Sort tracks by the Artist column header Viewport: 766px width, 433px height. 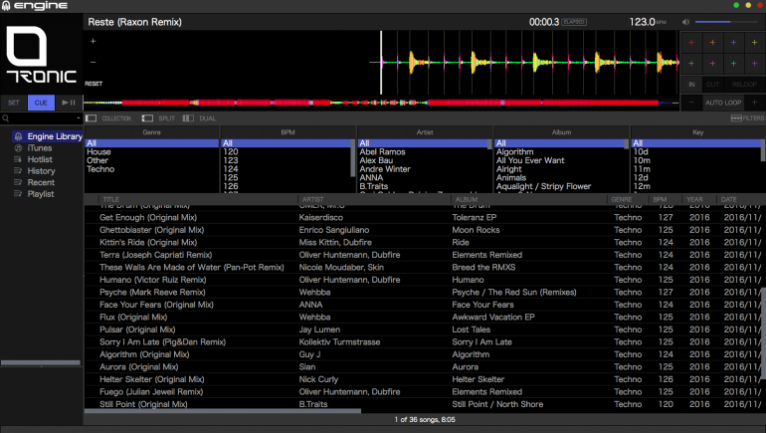coord(315,200)
